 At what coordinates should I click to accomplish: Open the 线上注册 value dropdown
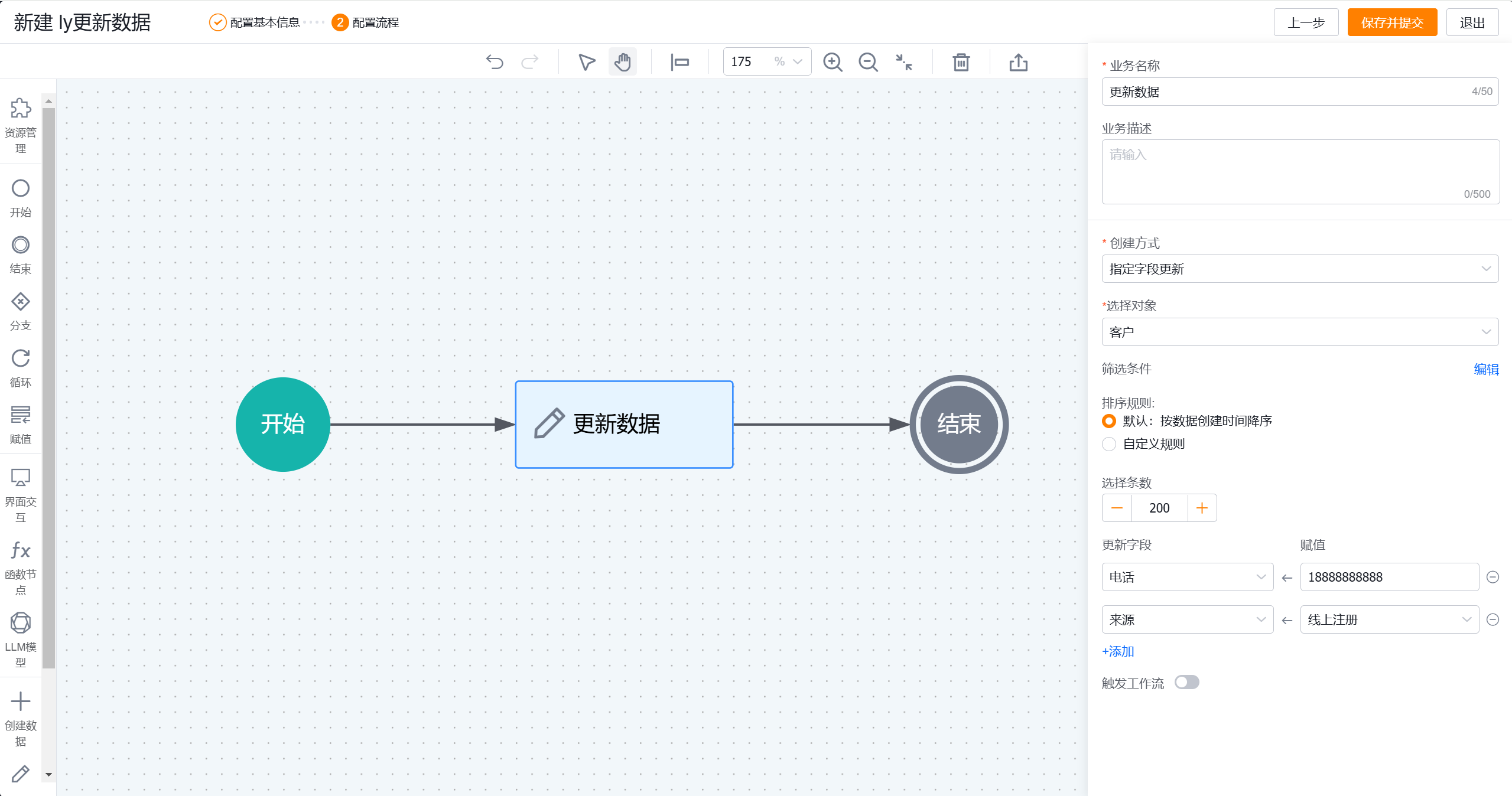[x=1389, y=619]
